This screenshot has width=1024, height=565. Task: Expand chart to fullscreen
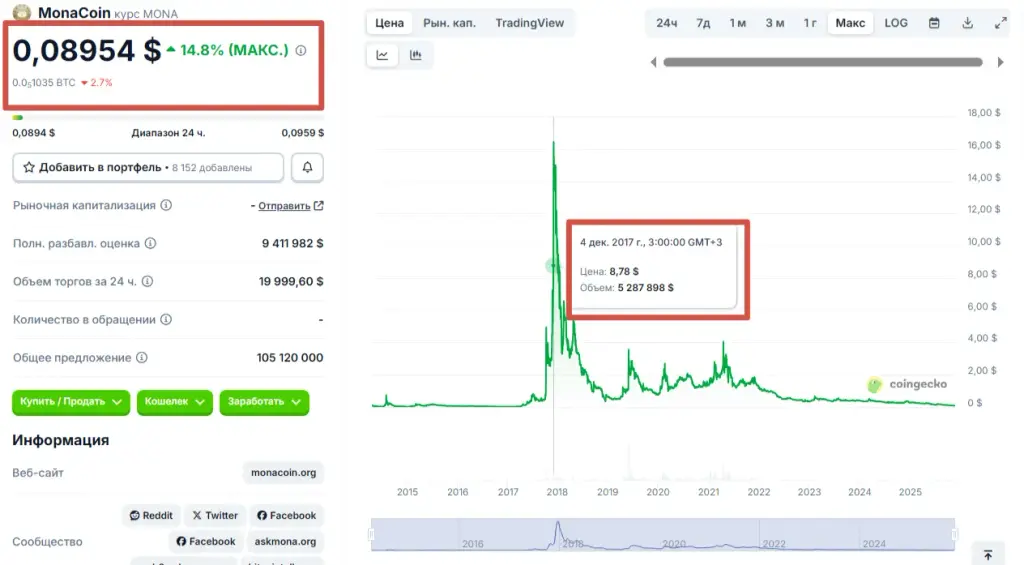click(1000, 23)
